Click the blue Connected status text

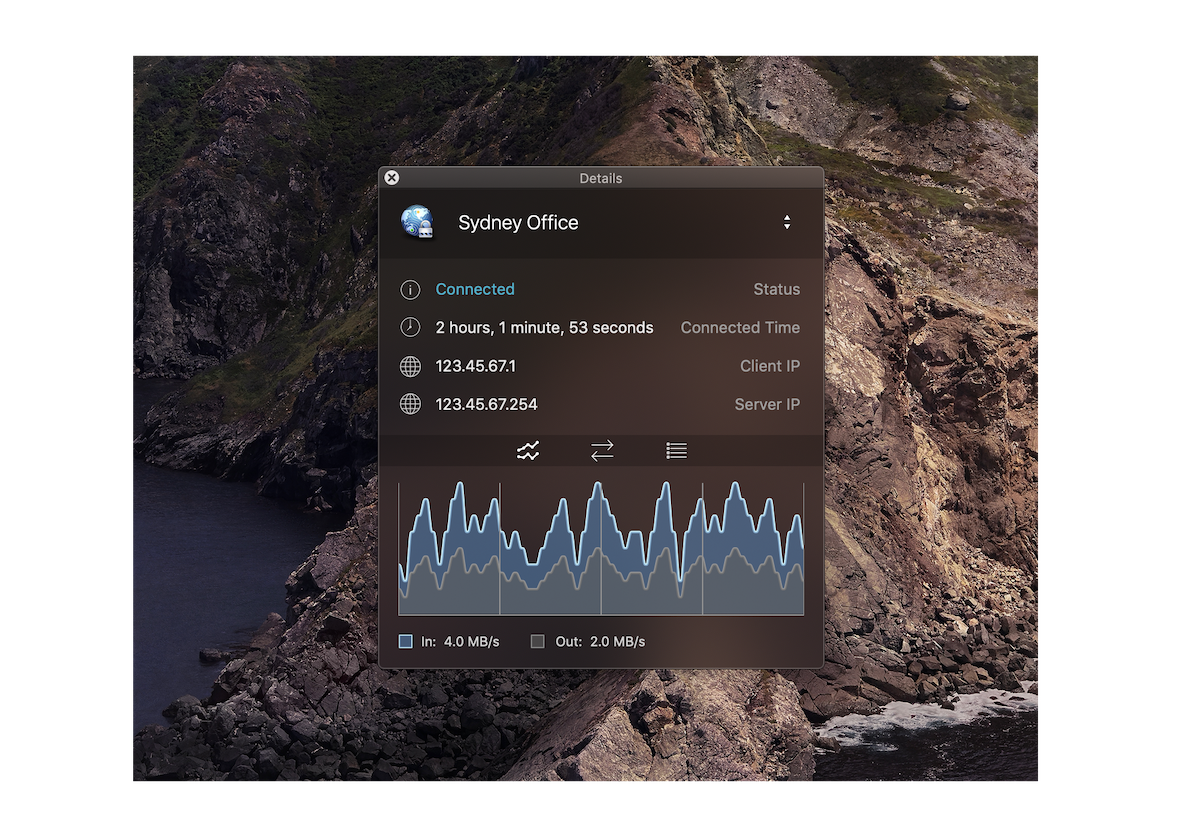[x=475, y=289]
